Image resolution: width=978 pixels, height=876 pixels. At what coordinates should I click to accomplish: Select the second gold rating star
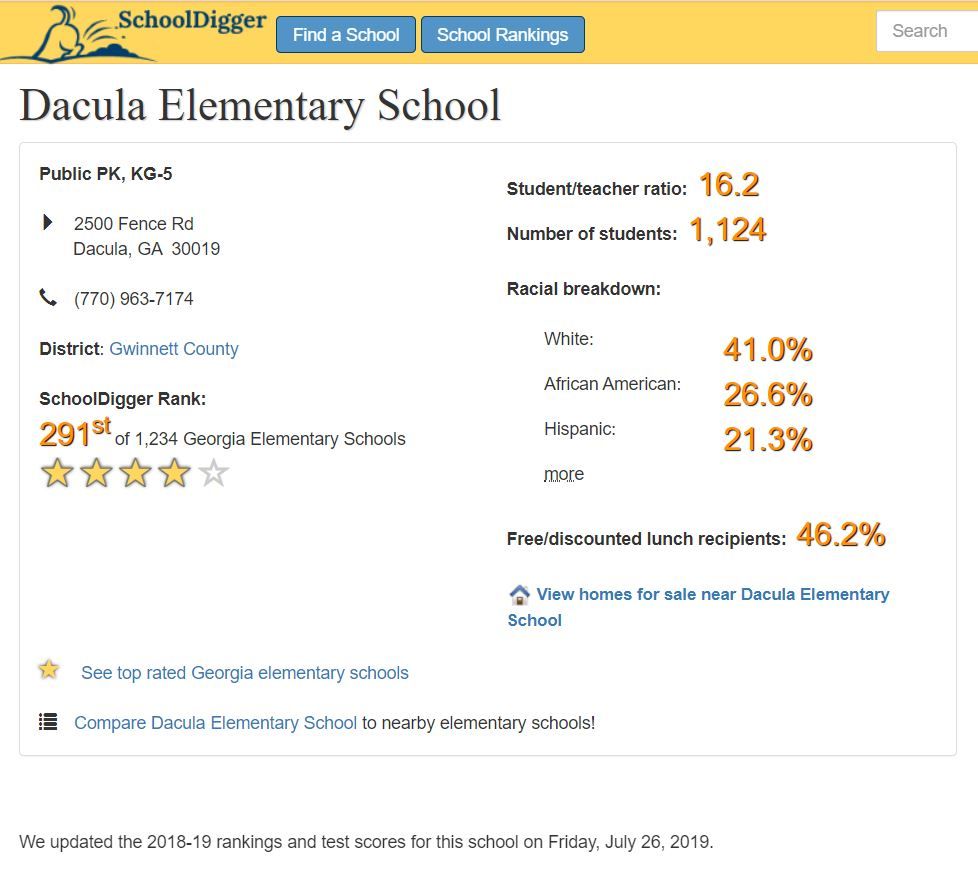(96, 472)
